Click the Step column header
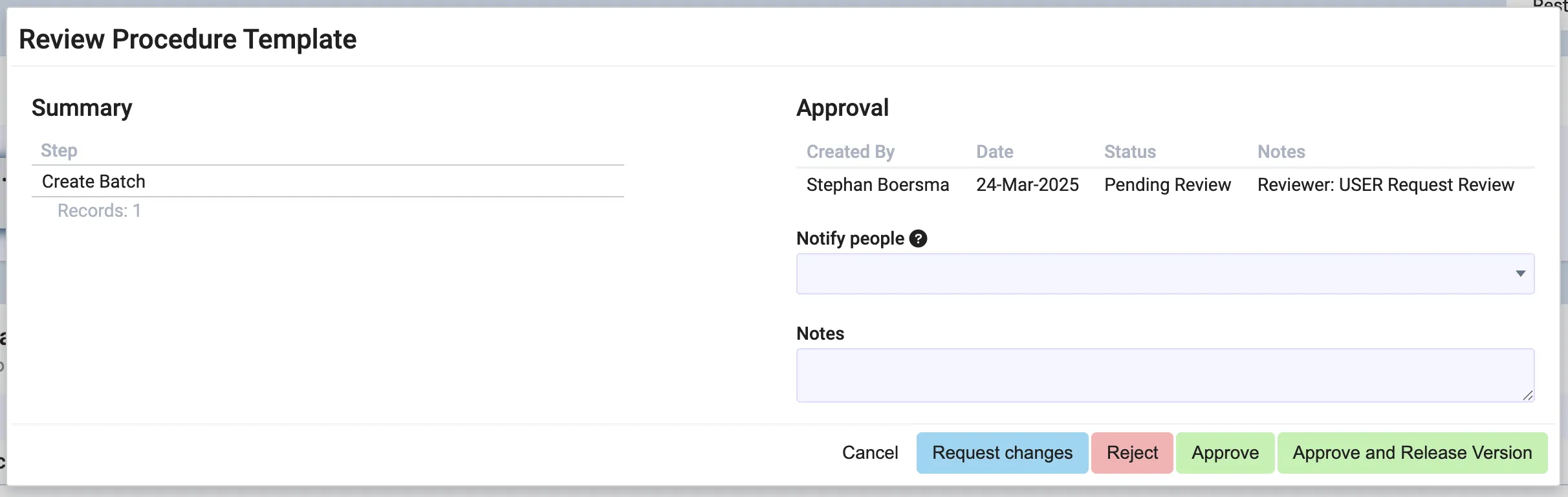 pos(59,151)
